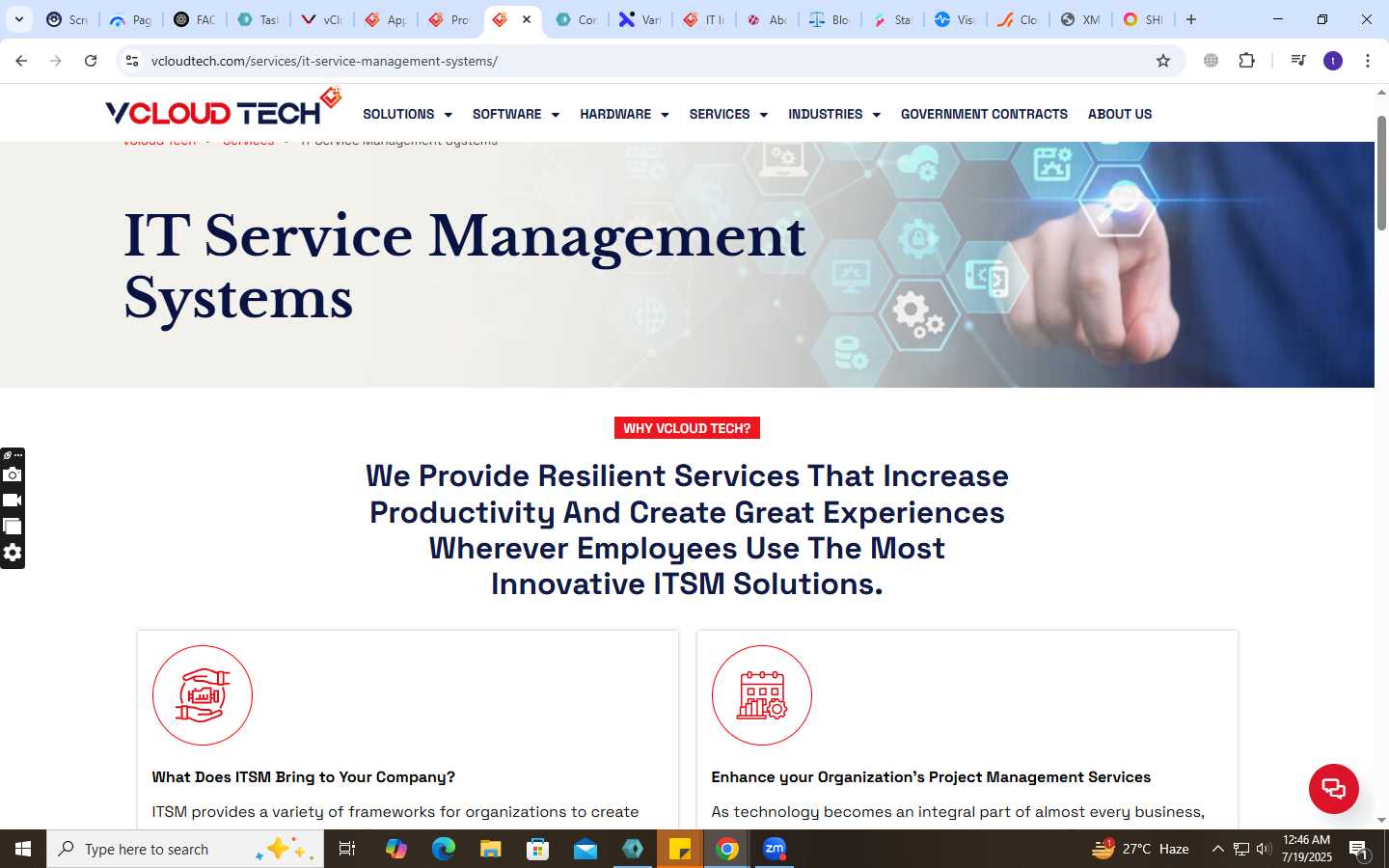Screen dimensions: 1389x868
Task: Switch to the 'Abc' tab
Action: tap(768, 19)
